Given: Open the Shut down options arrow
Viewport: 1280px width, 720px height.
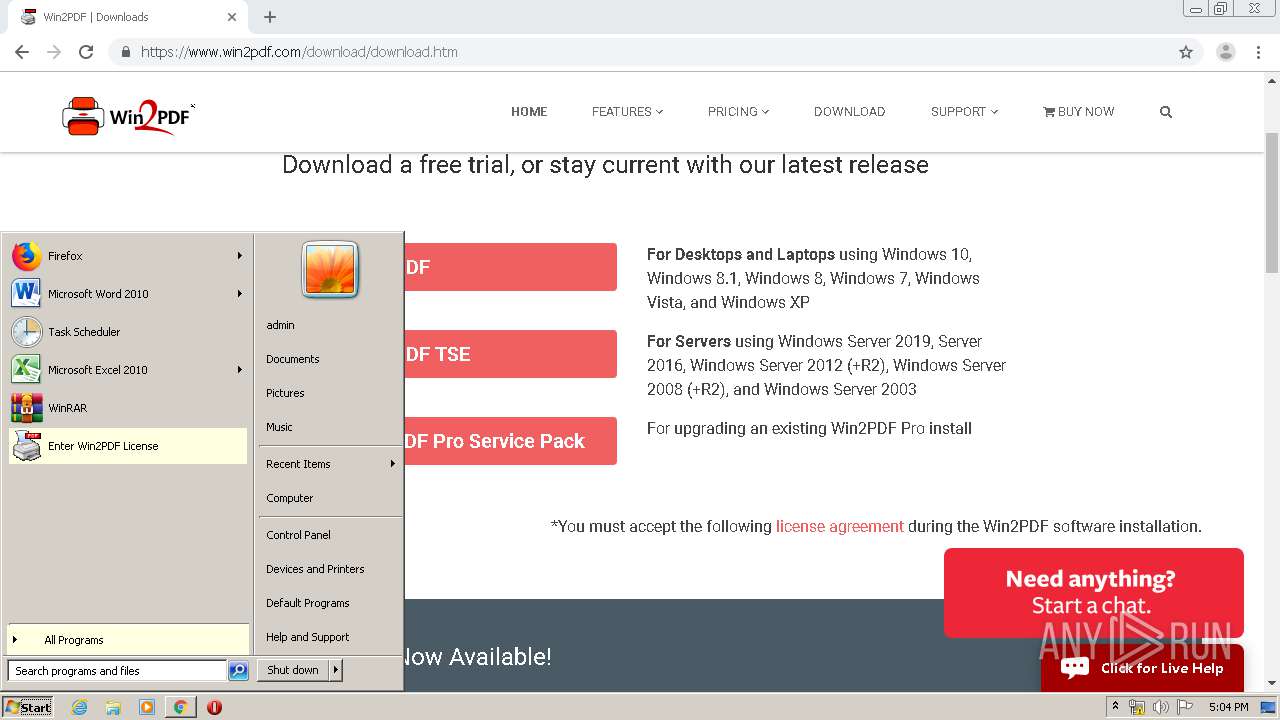Looking at the screenshot, I should (336, 670).
